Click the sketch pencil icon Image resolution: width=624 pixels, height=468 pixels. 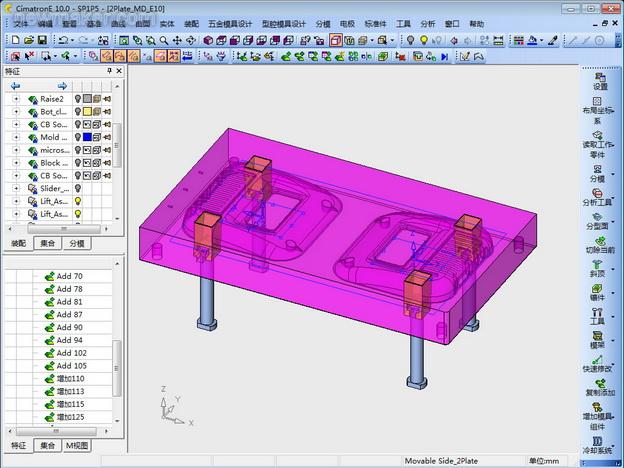[464, 57]
